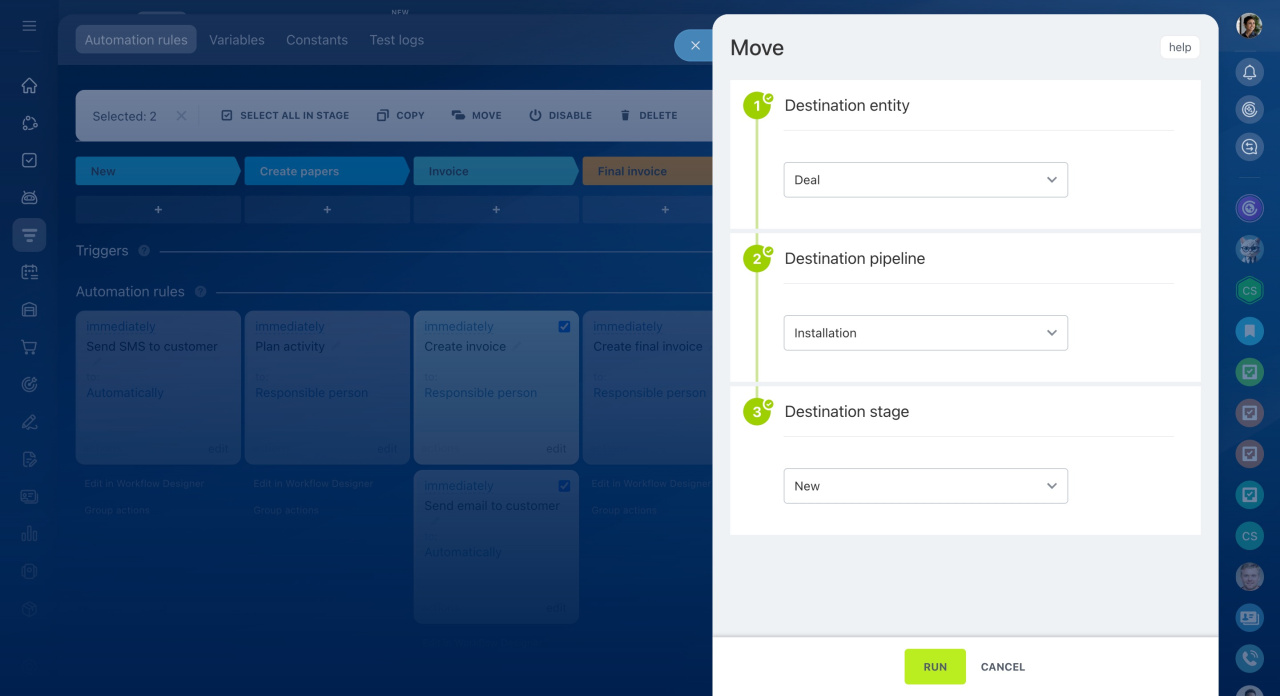Open the shopping cart icon in sidebar
The image size is (1280, 696).
click(29, 347)
